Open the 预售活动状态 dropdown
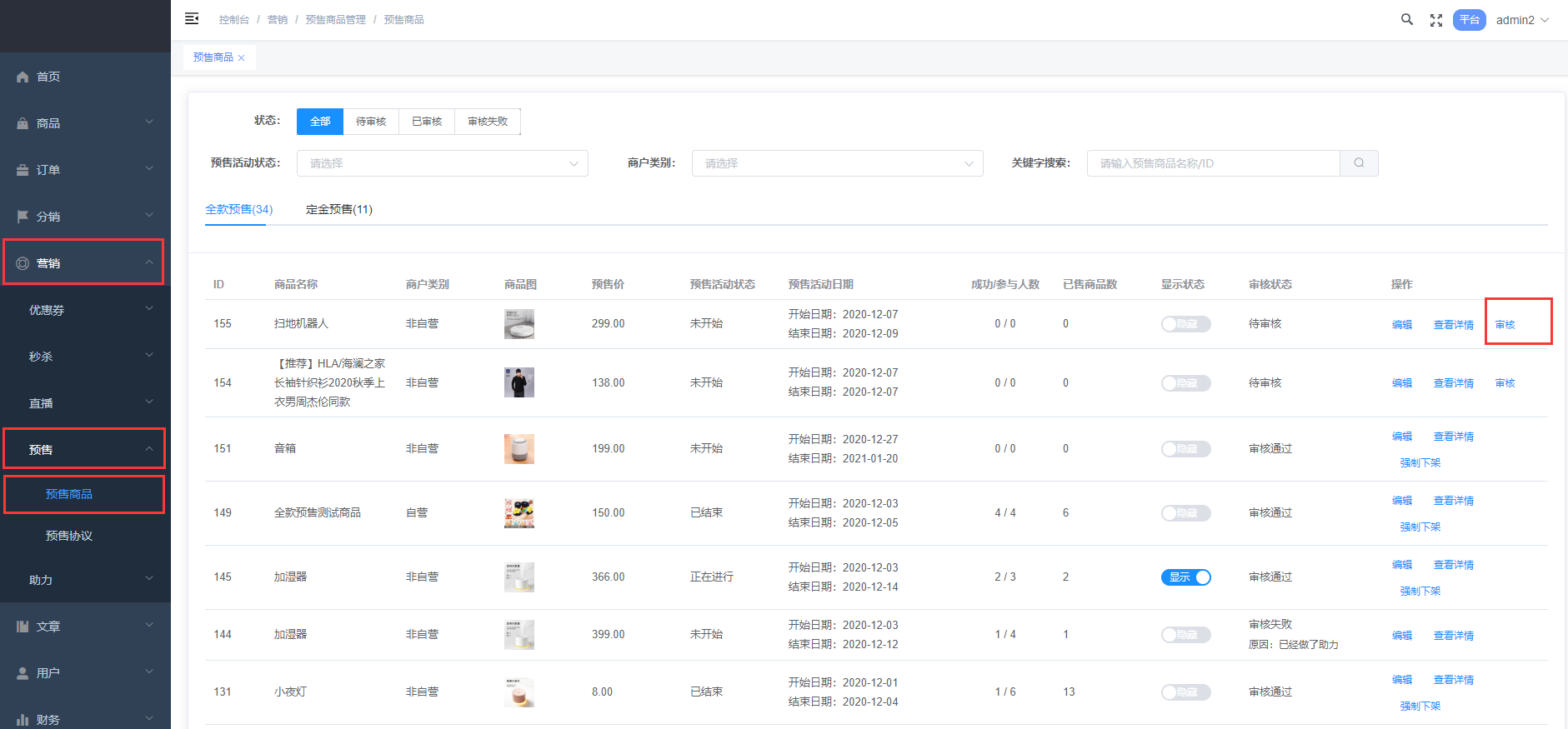1568x729 pixels. click(442, 163)
